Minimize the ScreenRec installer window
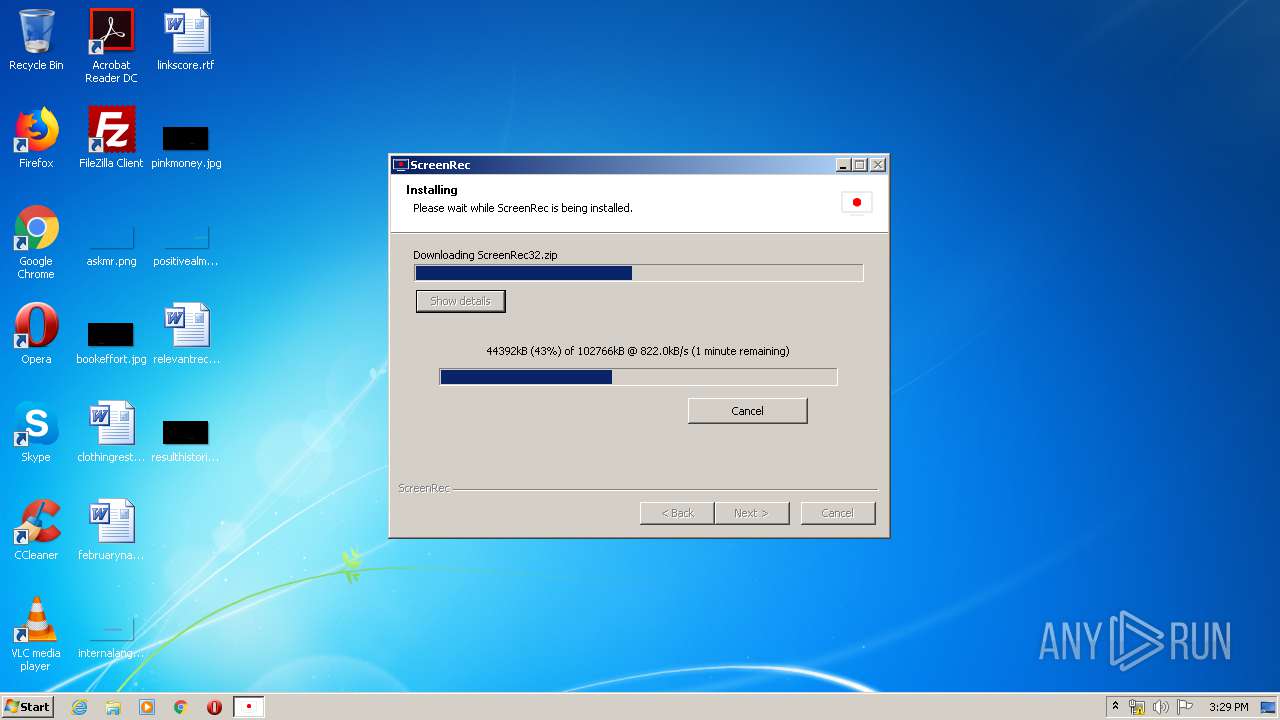 [843, 165]
